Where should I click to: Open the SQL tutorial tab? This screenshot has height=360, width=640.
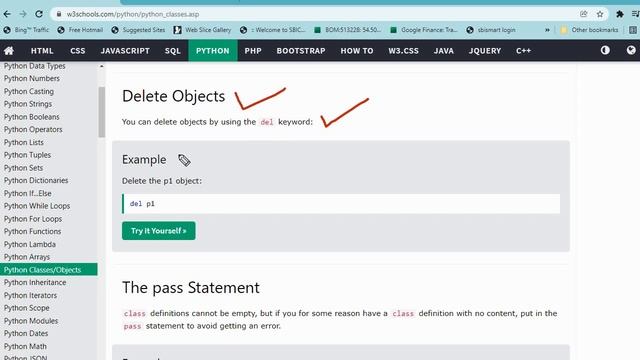[173, 51]
